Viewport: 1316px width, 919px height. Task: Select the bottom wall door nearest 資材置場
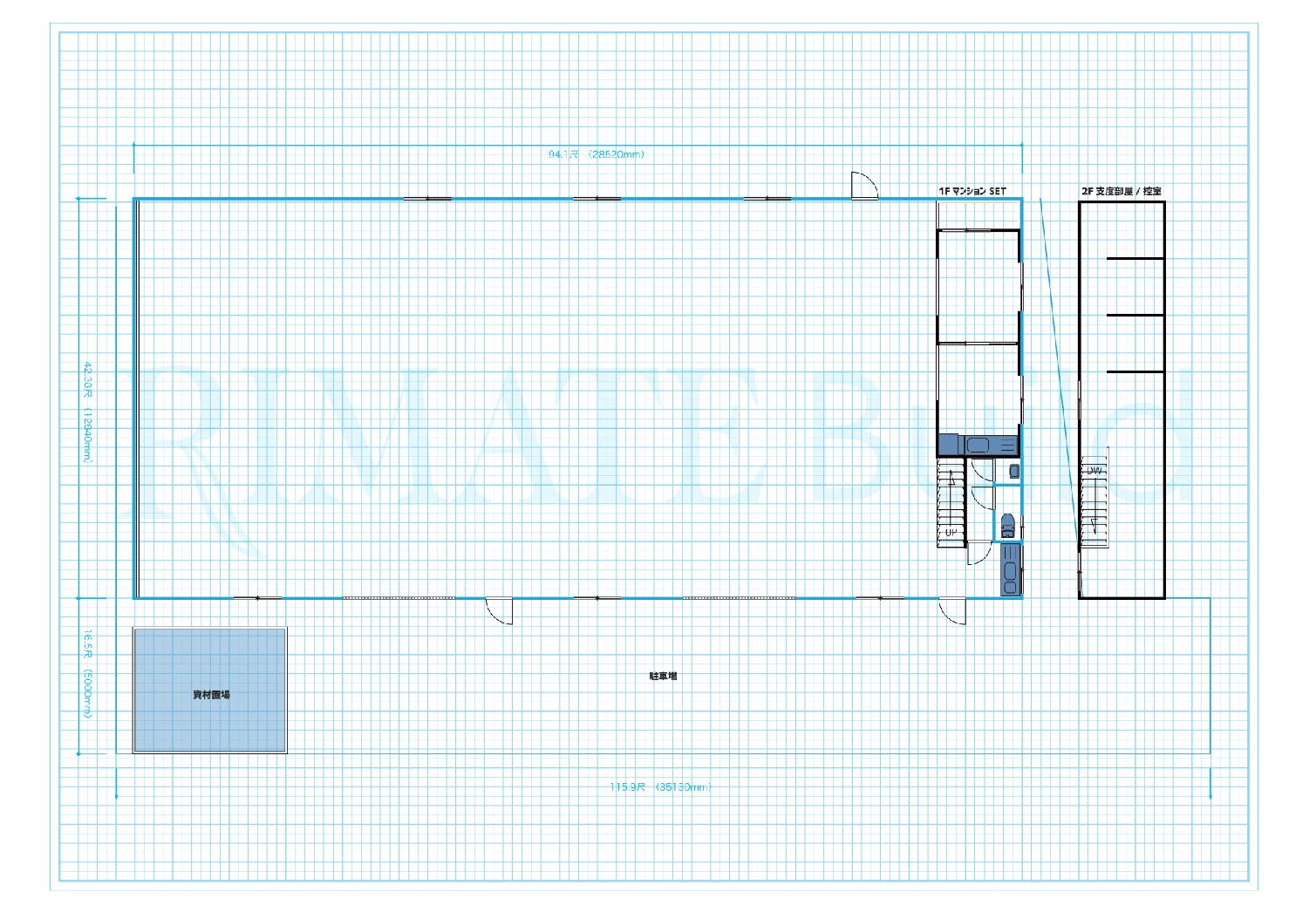tap(499, 611)
